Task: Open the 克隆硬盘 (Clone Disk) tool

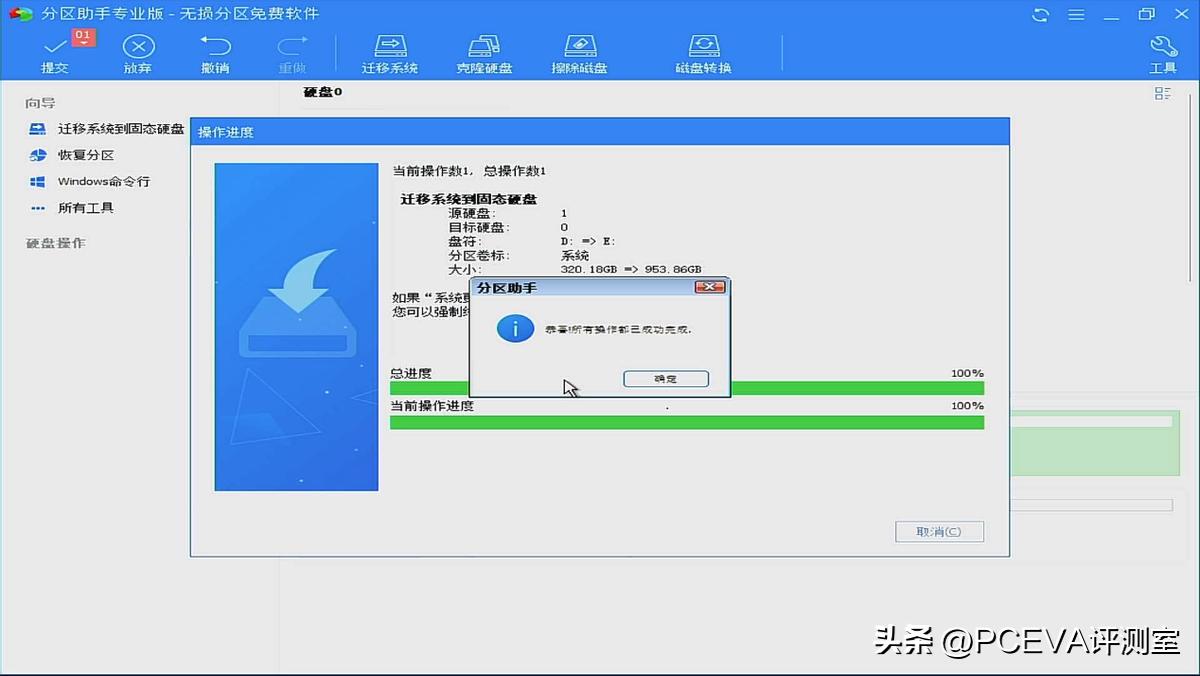Action: tap(484, 50)
